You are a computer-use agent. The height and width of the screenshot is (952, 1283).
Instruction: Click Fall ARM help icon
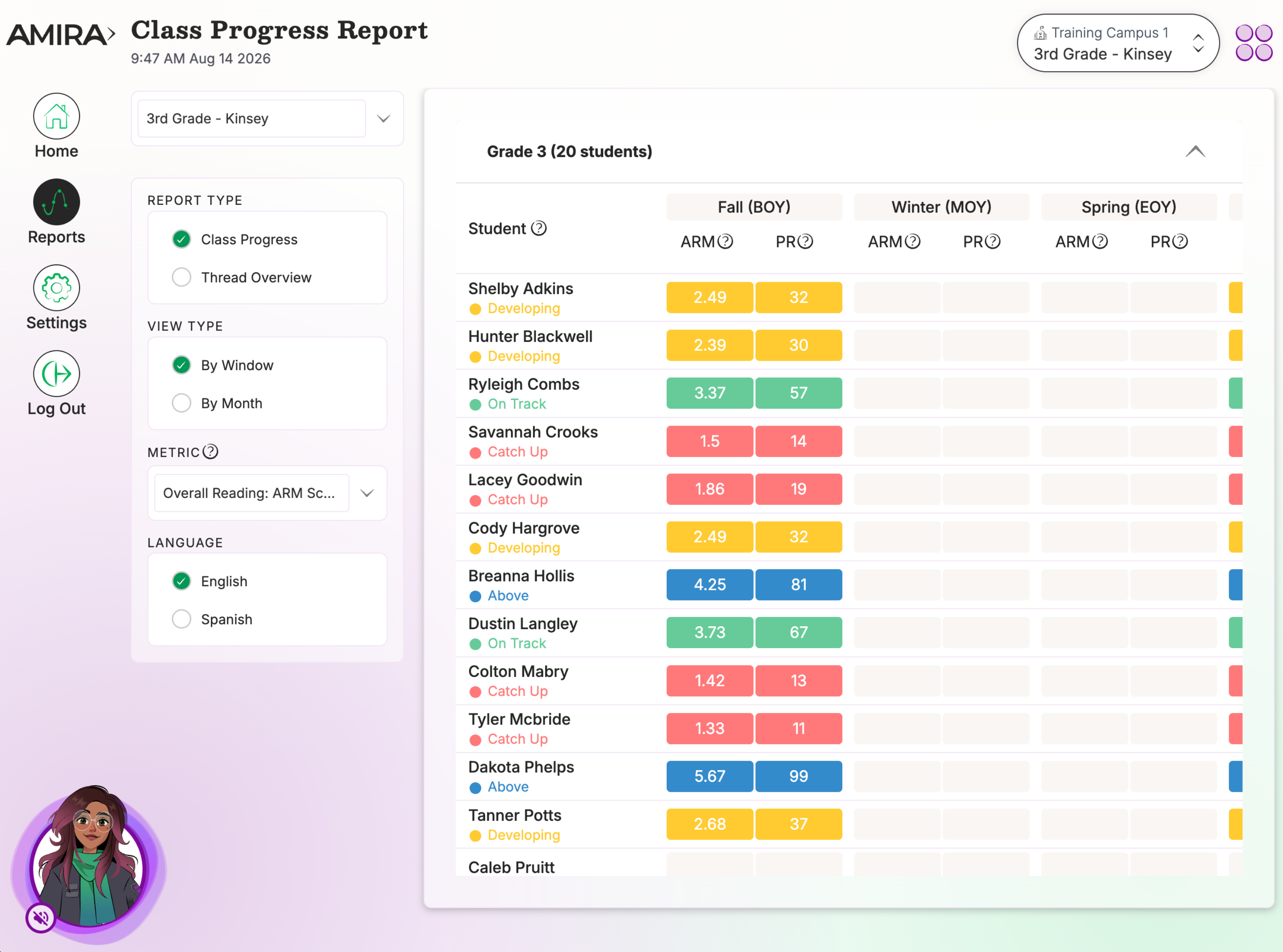(725, 242)
